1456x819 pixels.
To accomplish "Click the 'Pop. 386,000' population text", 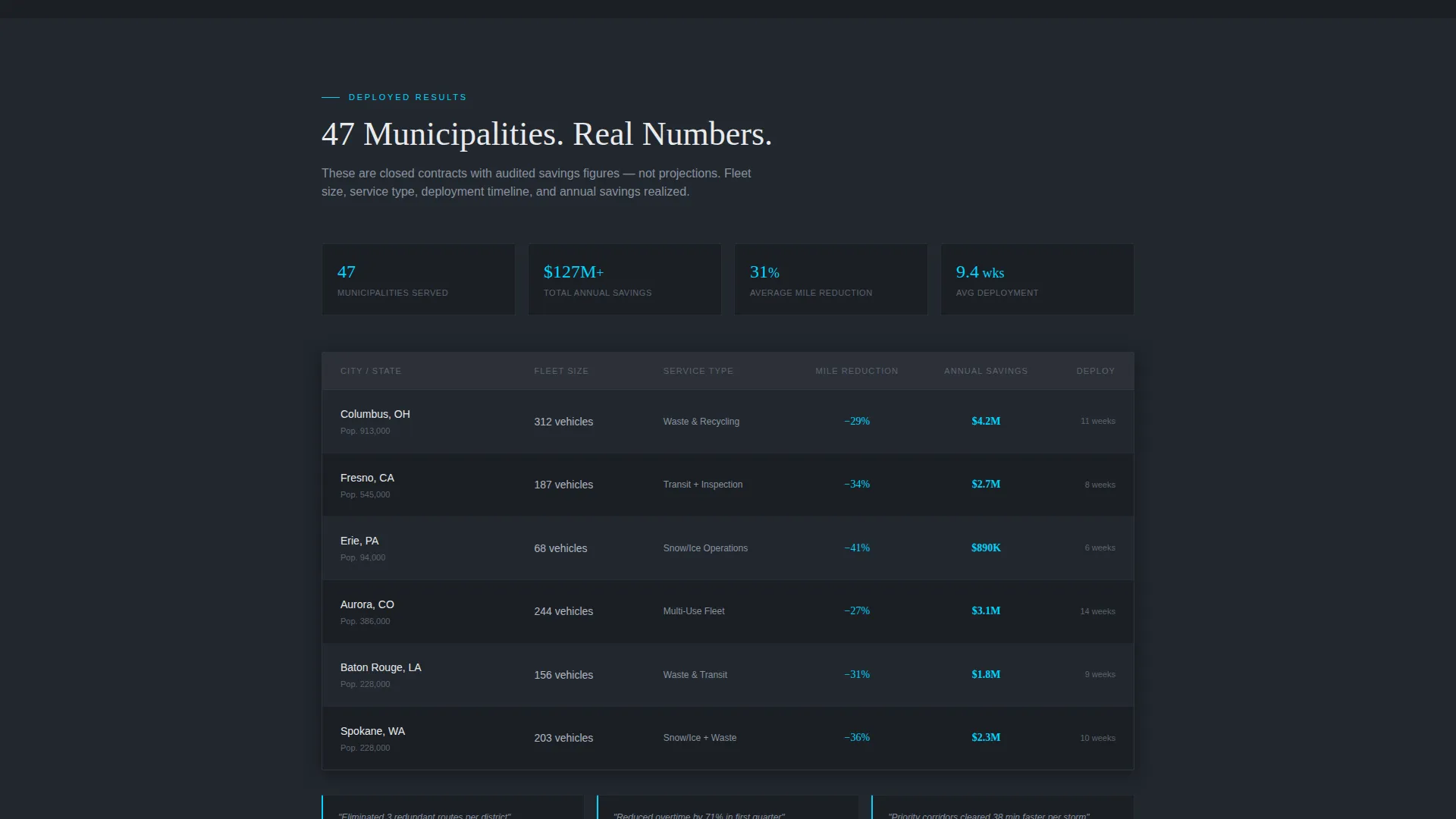I will tap(366, 621).
